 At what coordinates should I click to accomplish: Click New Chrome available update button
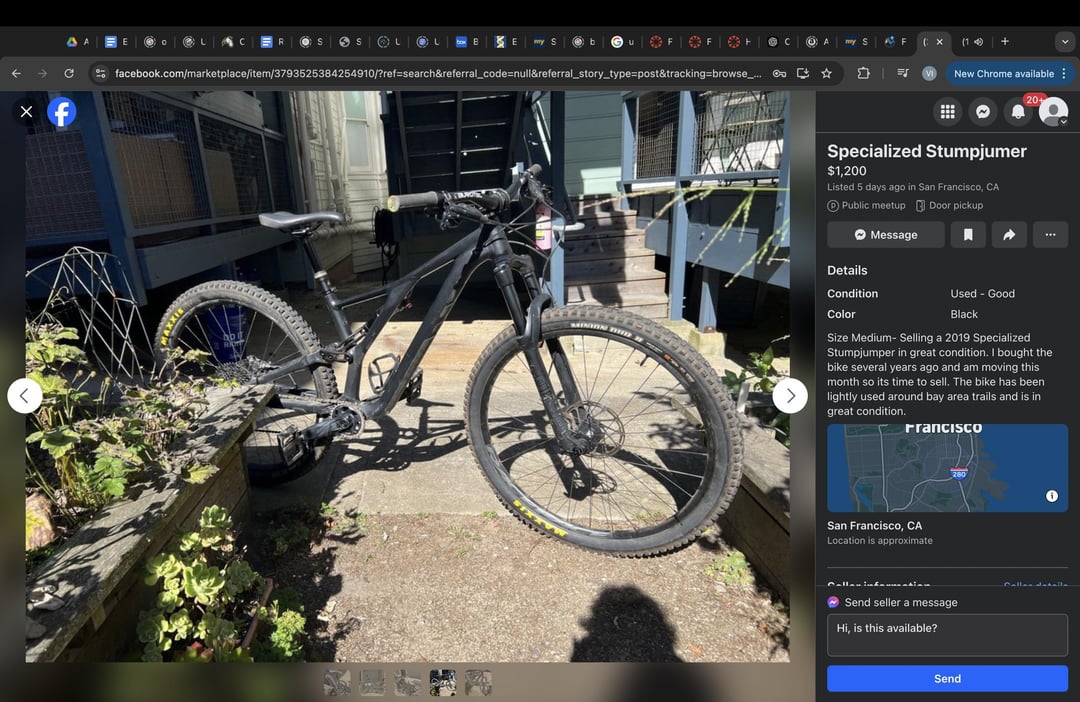pos(1004,74)
